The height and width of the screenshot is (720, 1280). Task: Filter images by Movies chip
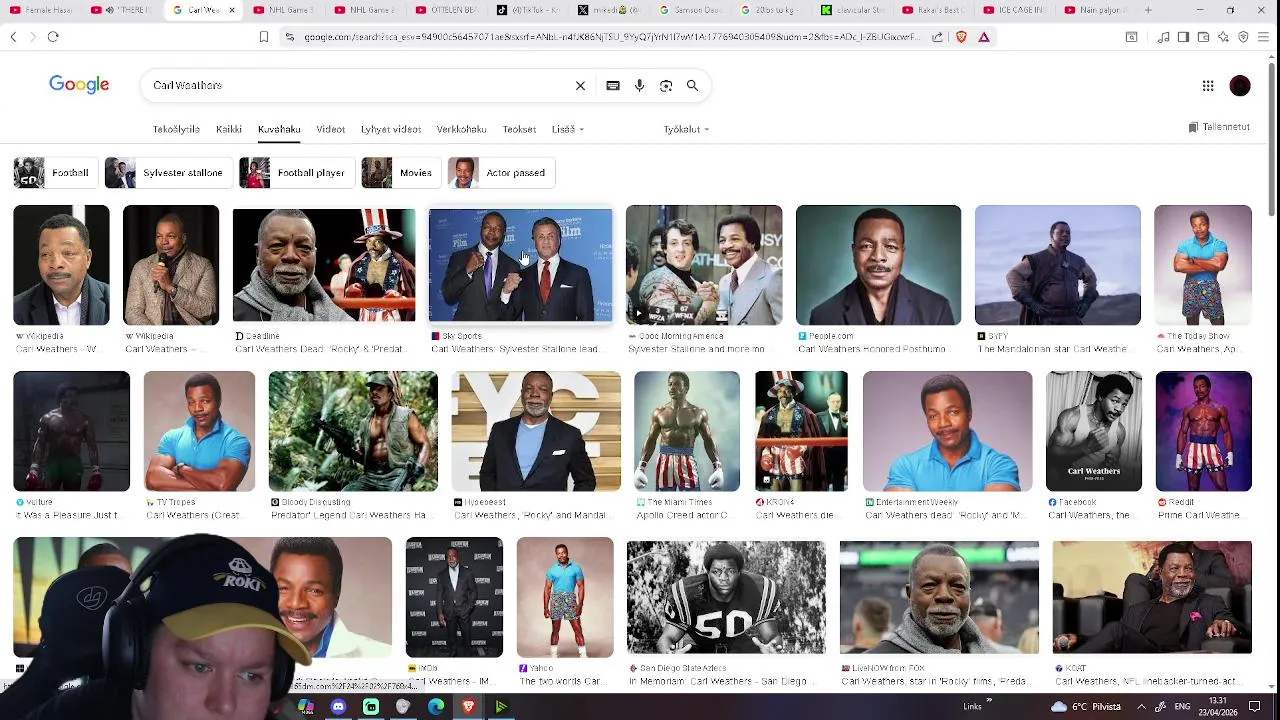point(401,173)
